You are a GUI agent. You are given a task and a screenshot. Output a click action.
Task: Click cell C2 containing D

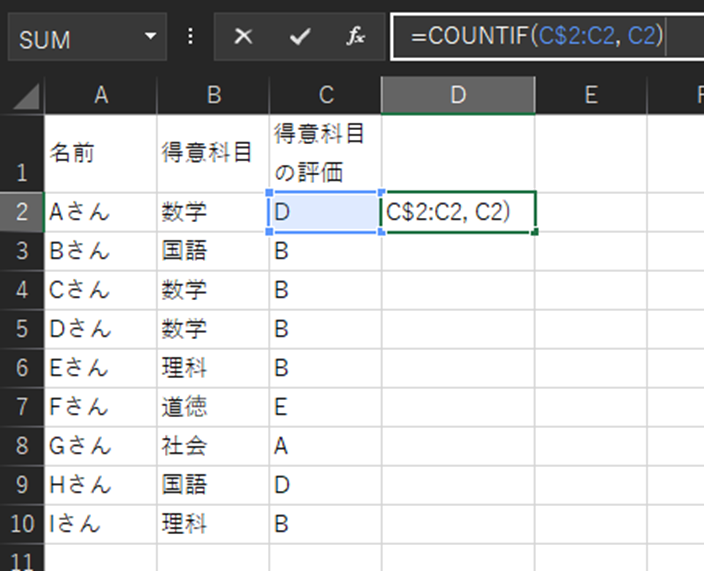pos(324,212)
